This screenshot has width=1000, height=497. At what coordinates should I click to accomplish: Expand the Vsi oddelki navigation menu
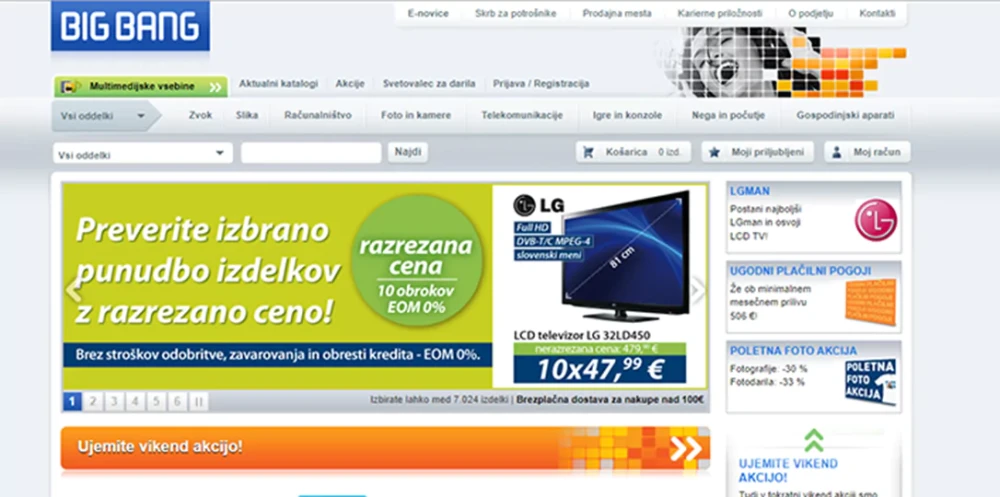point(104,116)
